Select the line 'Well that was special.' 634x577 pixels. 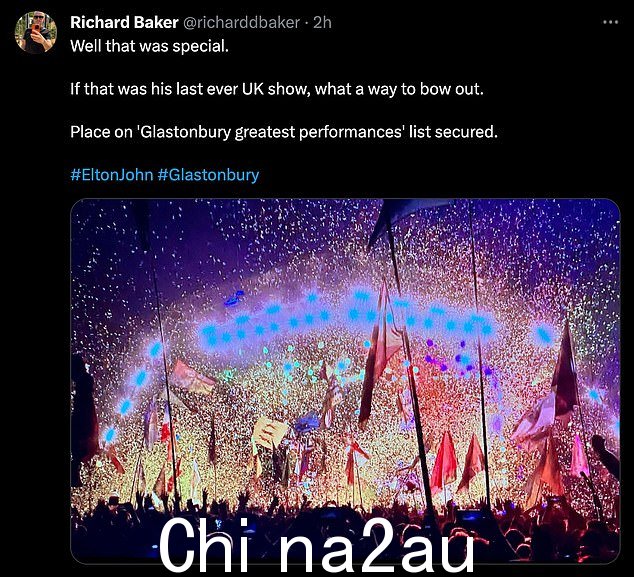[150, 46]
